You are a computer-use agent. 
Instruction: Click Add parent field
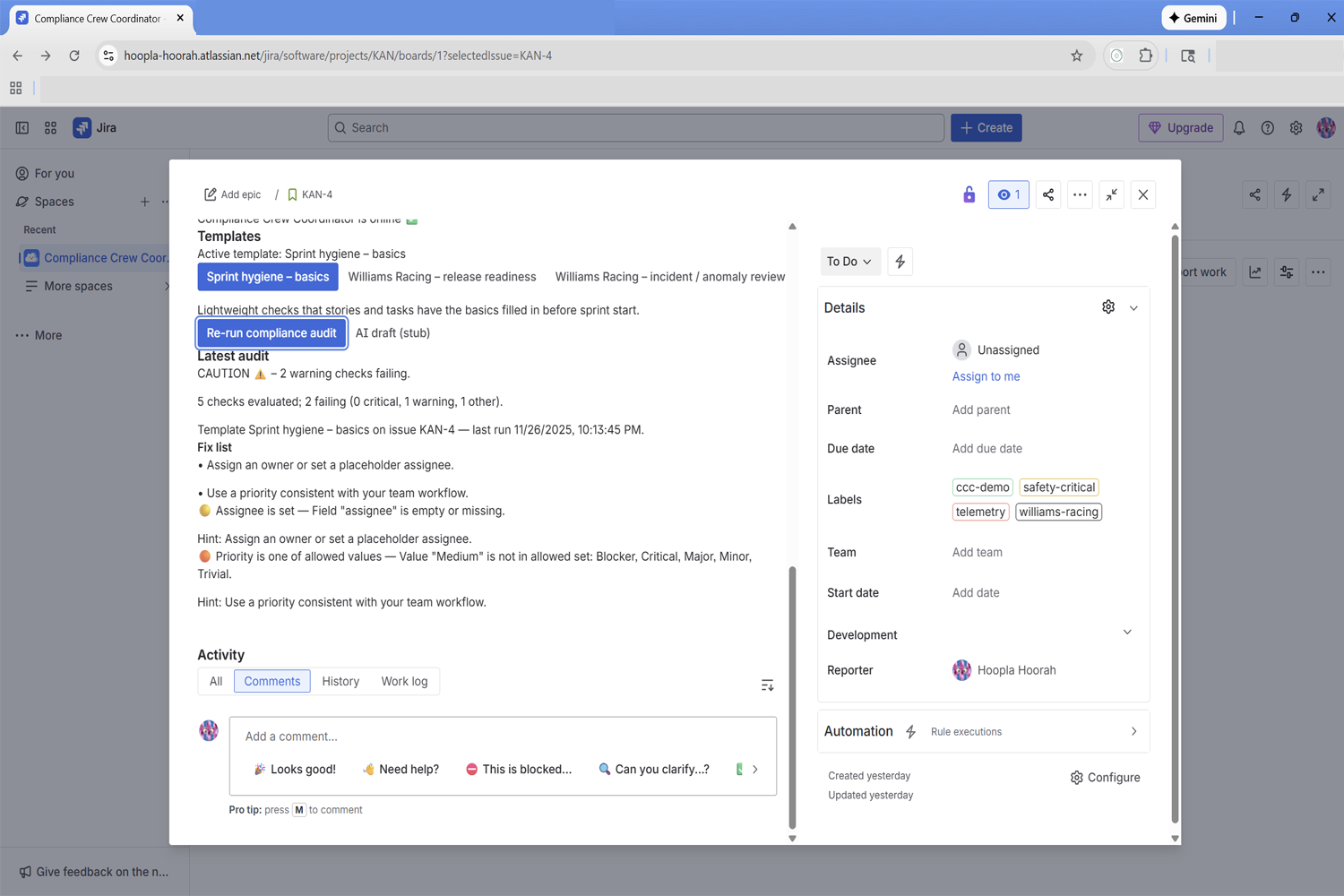click(x=981, y=409)
